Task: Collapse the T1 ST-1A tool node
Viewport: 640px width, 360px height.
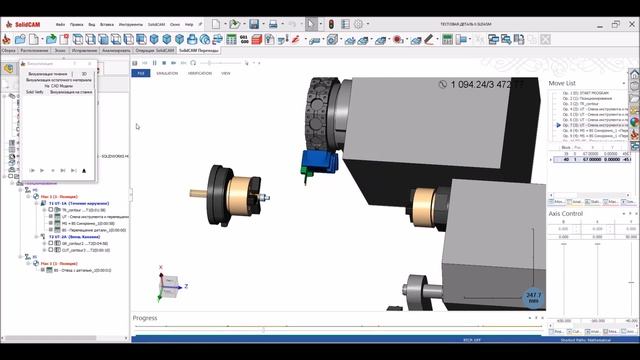Action: pyautogui.click(x=36, y=203)
